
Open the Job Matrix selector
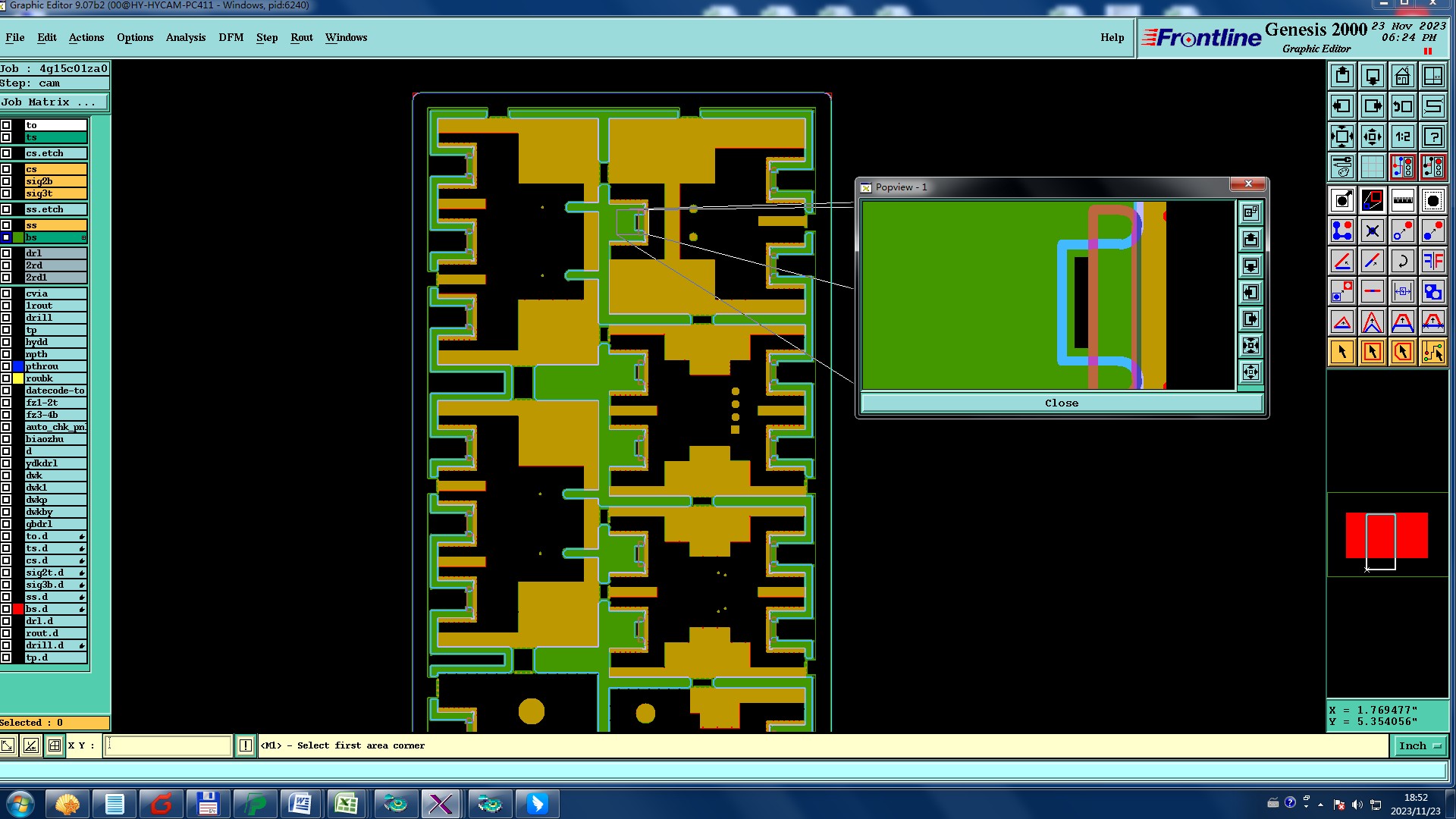[x=53, y=102]
